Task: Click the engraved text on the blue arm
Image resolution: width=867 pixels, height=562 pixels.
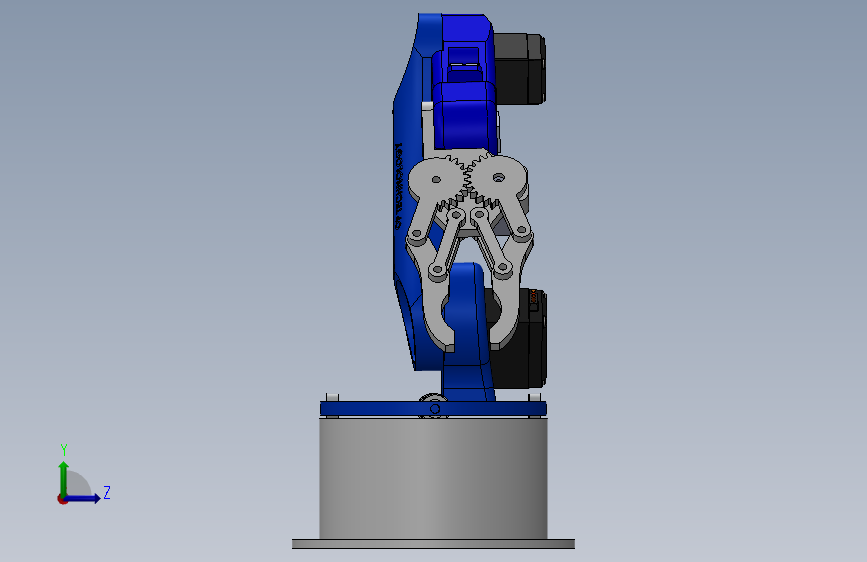Action: 399,187
